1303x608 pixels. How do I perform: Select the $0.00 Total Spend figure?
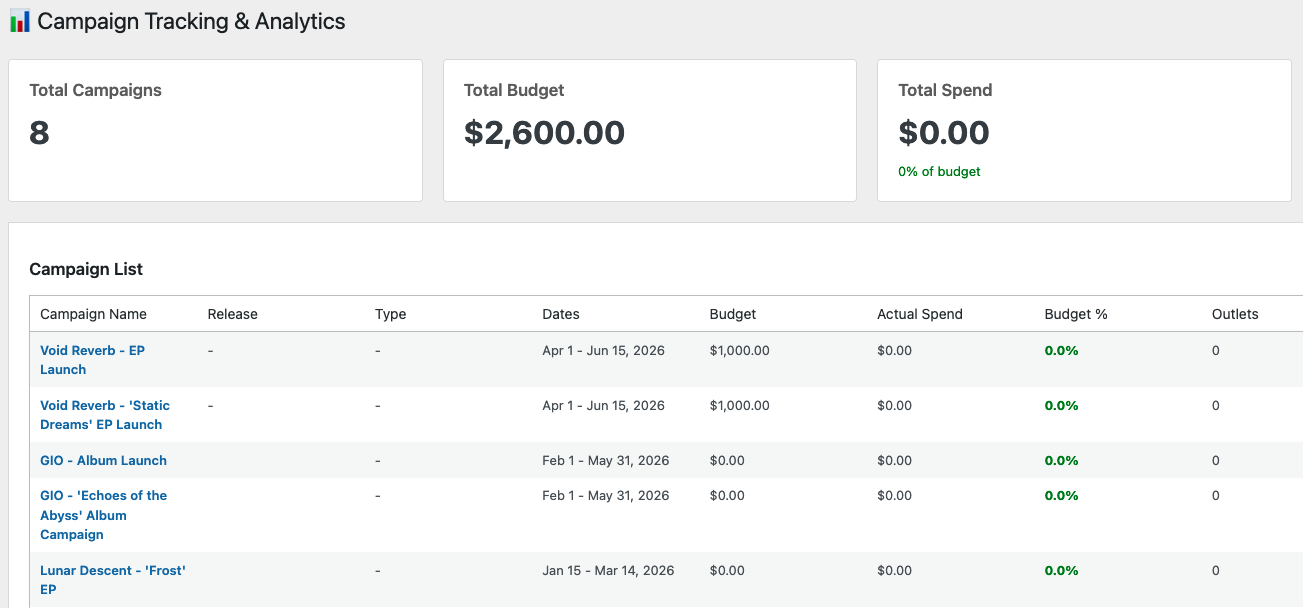tap(943, 133)
